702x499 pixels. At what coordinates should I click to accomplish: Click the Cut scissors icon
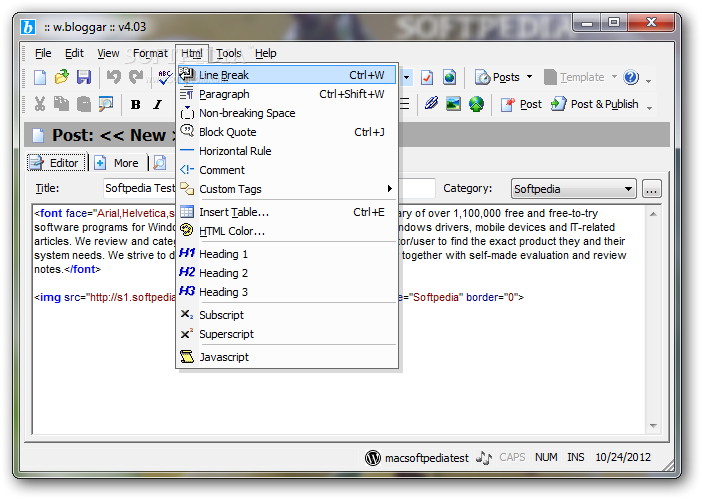pyautogui.click(x=40, y=104)
